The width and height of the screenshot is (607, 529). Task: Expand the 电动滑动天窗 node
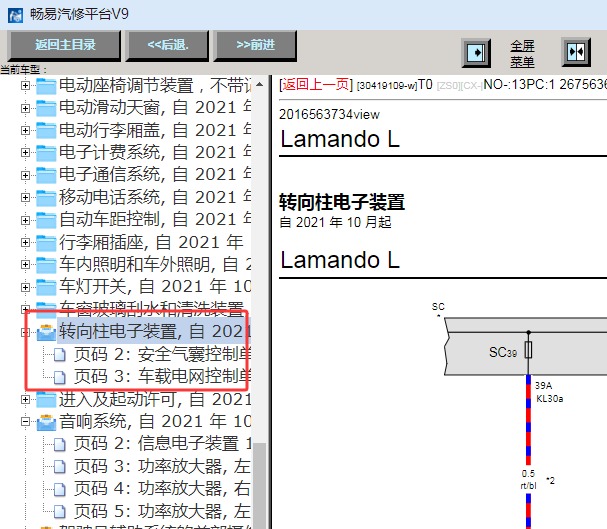click(25, 108)
